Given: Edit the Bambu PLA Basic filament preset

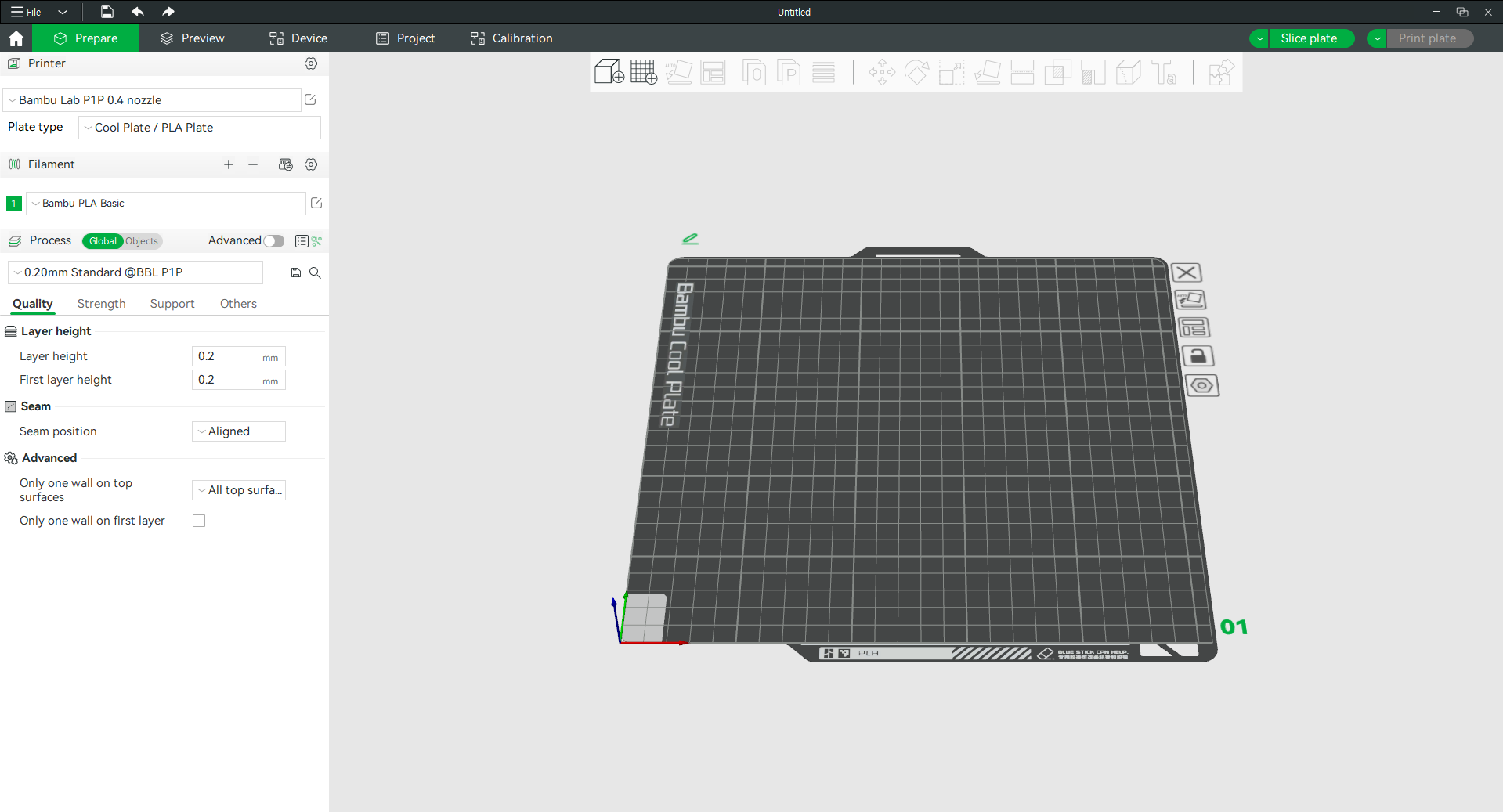Looking at the screenshot, I should pyautogui.click(x=316, y=203).
